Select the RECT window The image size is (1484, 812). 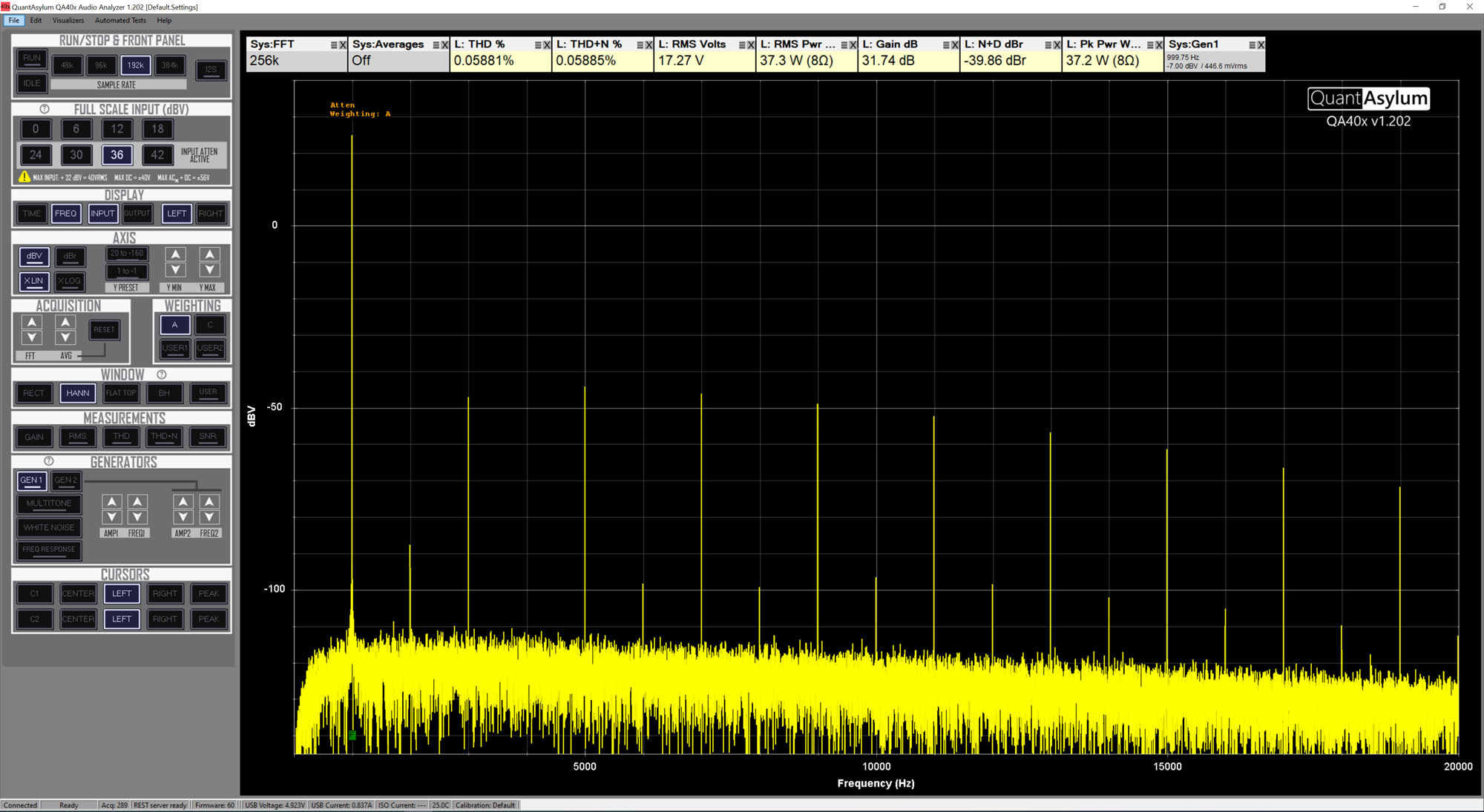pyautogui.click(x=33, y=393)
